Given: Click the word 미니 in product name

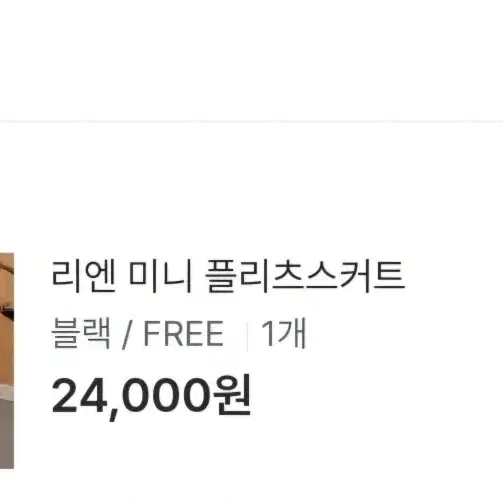Looking at the screenshot, I should (x=160, y=277).
